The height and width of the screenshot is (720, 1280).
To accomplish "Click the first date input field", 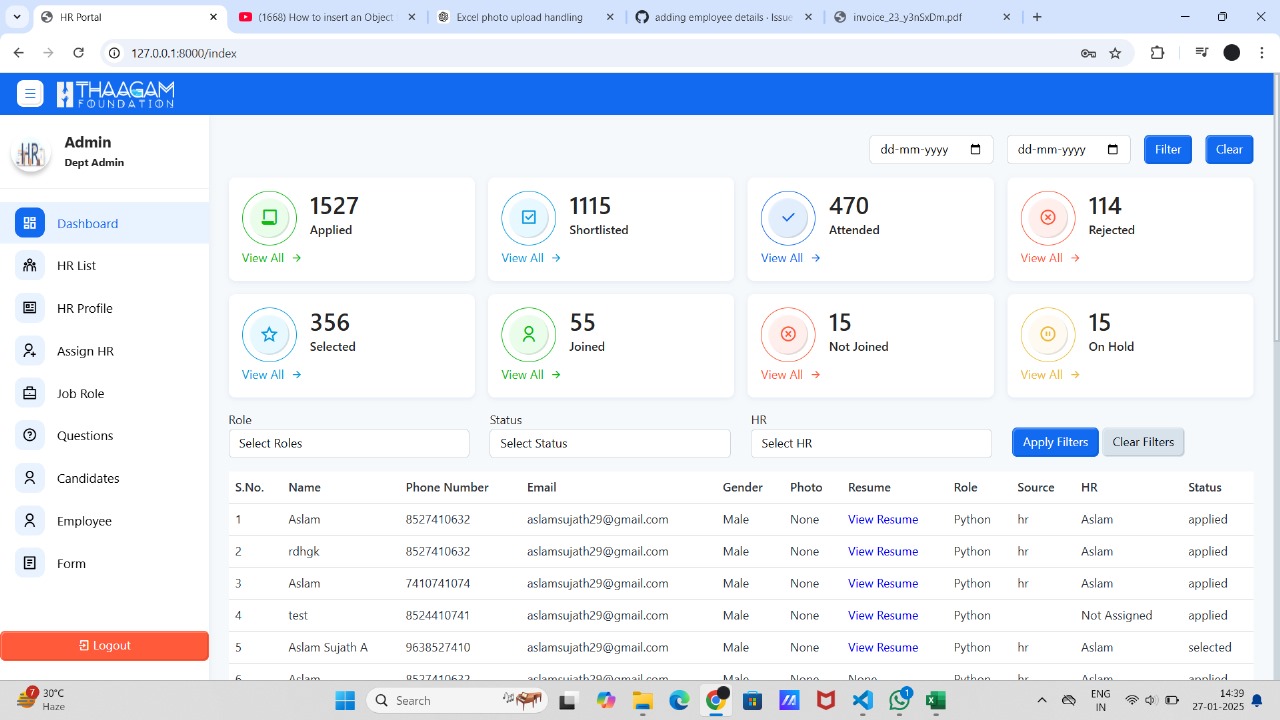I will coord(931,149).
